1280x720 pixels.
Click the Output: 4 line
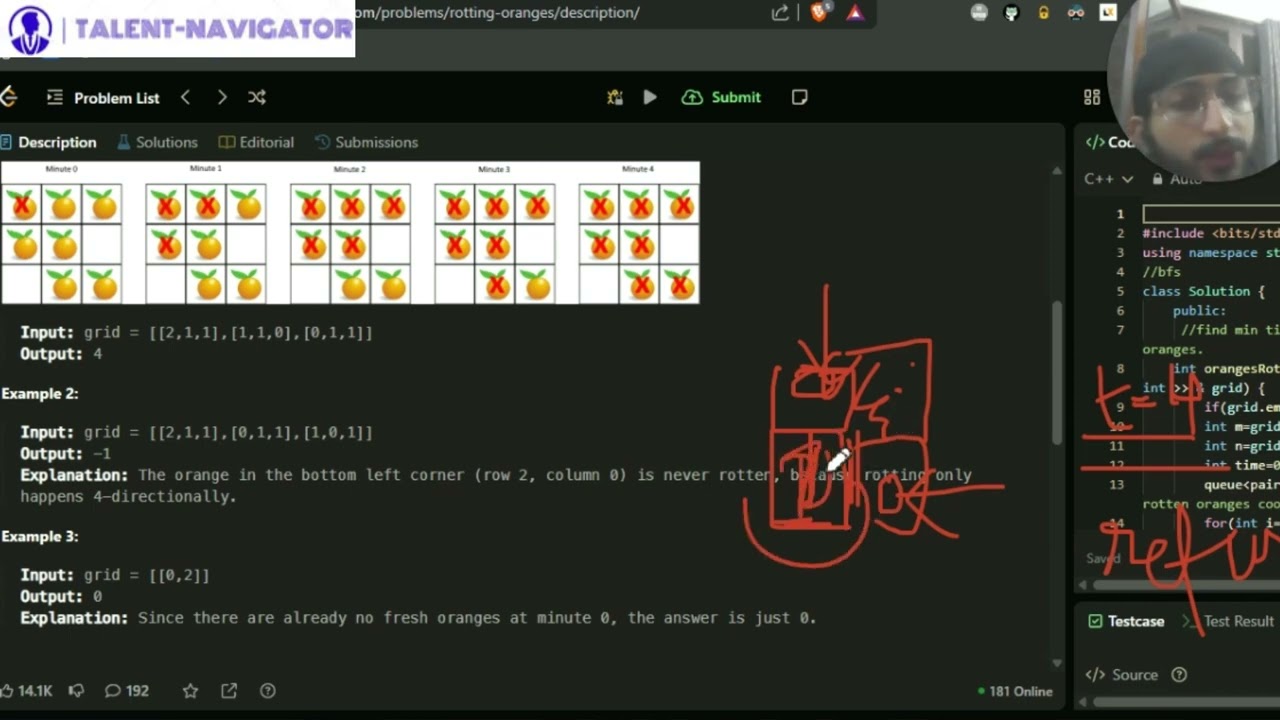pos(61,354)
